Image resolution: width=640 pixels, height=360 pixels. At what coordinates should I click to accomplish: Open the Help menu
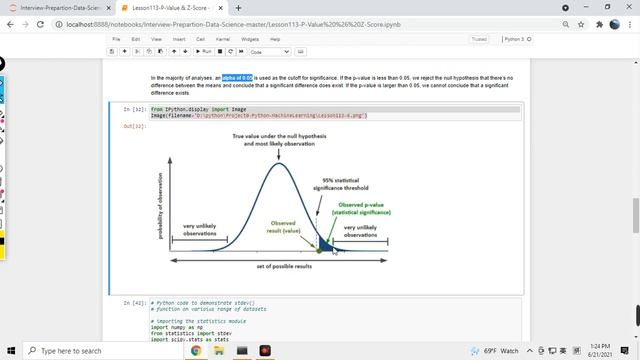point(275,39)
